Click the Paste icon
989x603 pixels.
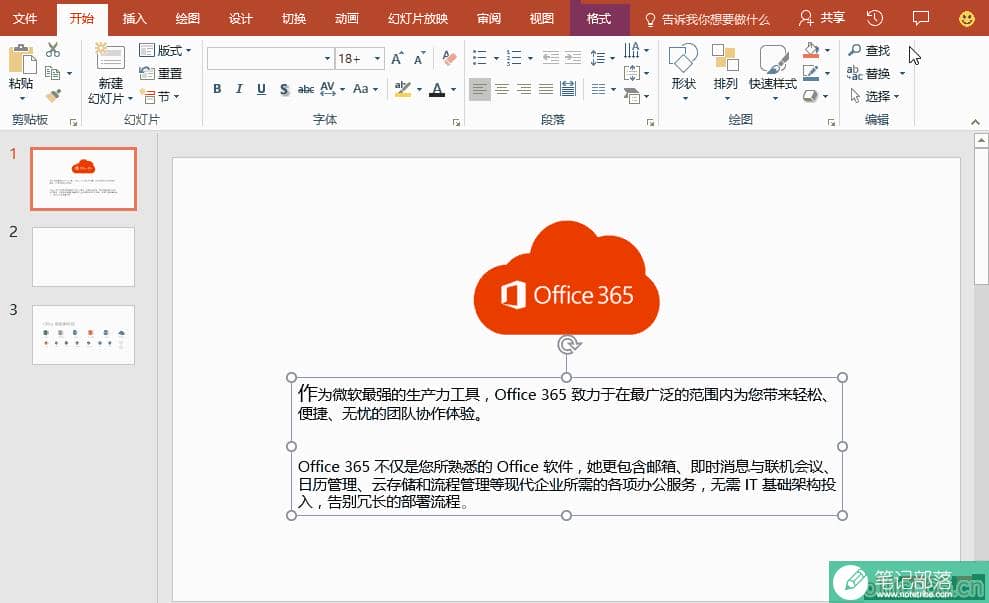point(21,59)
